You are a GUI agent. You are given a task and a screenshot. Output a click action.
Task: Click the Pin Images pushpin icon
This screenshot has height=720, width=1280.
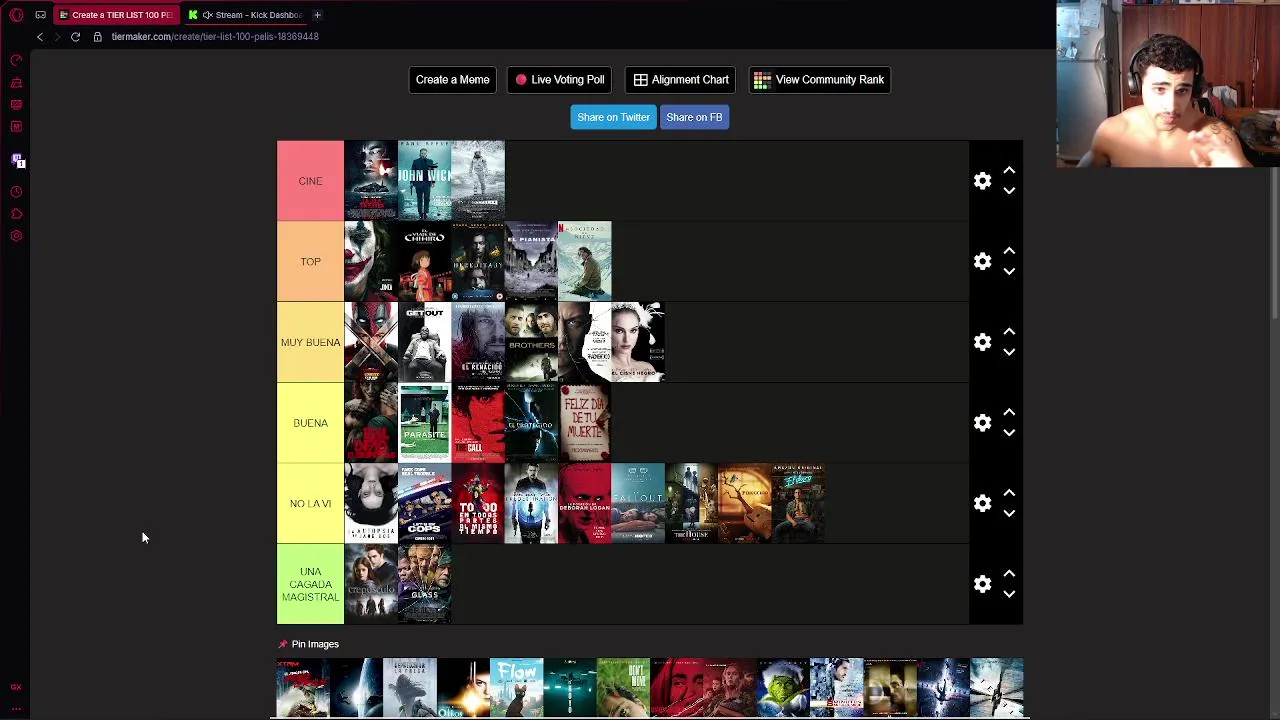[283, 644]
